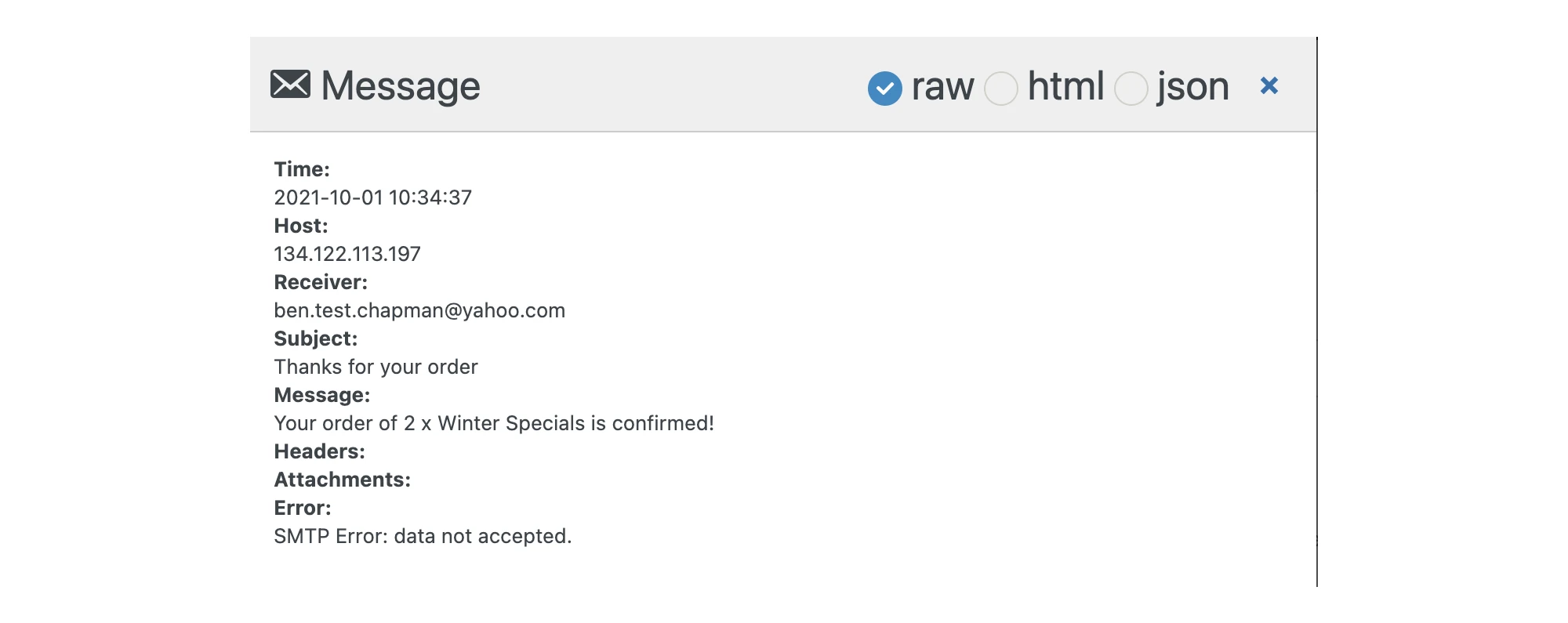Click the bold "Attachments:" field label
Viewport: 1568px width, 623px height.
click(343, 480)
